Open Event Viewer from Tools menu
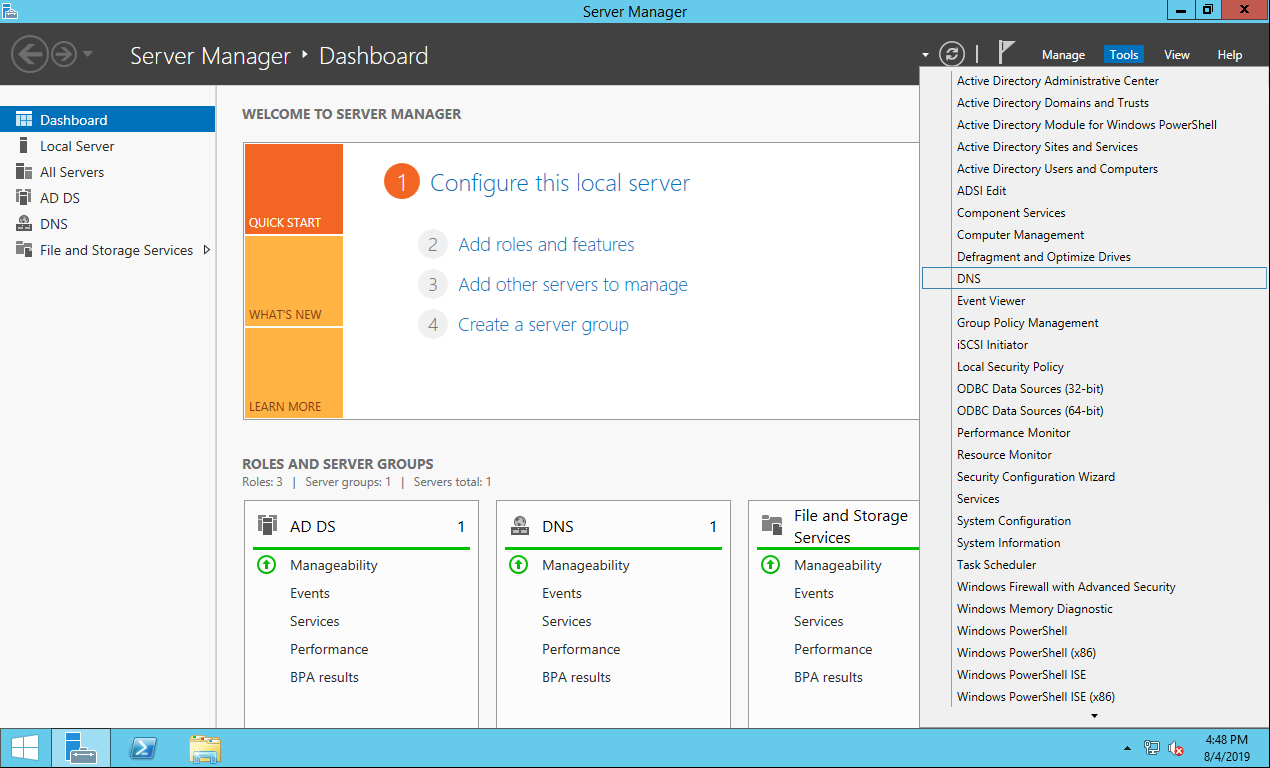 pyautogui.click(x=991, y=301)
